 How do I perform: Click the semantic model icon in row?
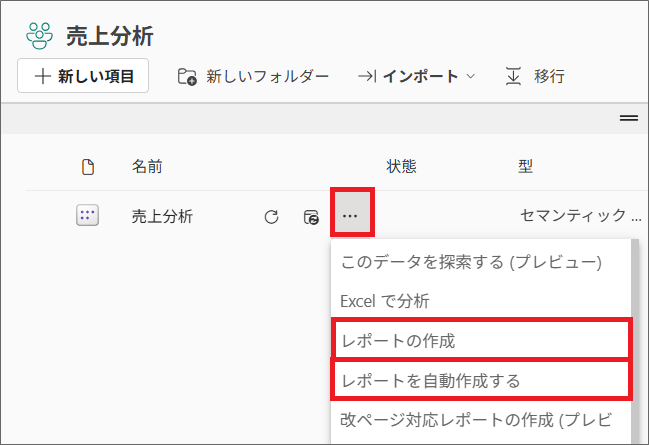pyautogui.click(x=88, y=215)
